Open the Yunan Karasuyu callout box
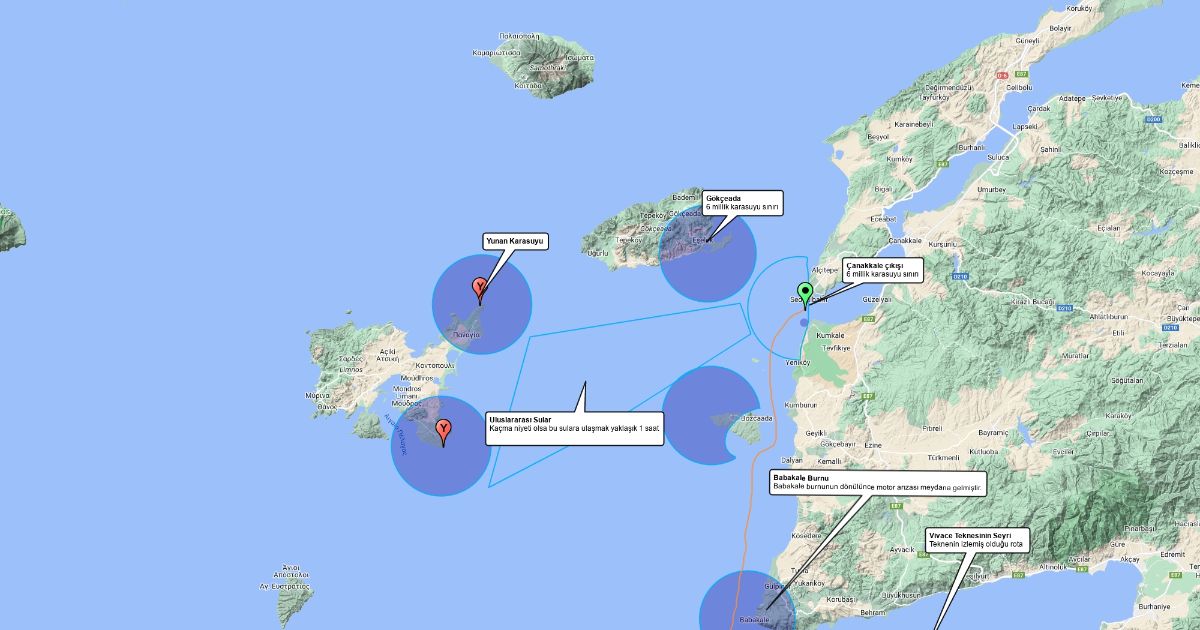This screenshot has height=630, width=1200. point(515,241)
